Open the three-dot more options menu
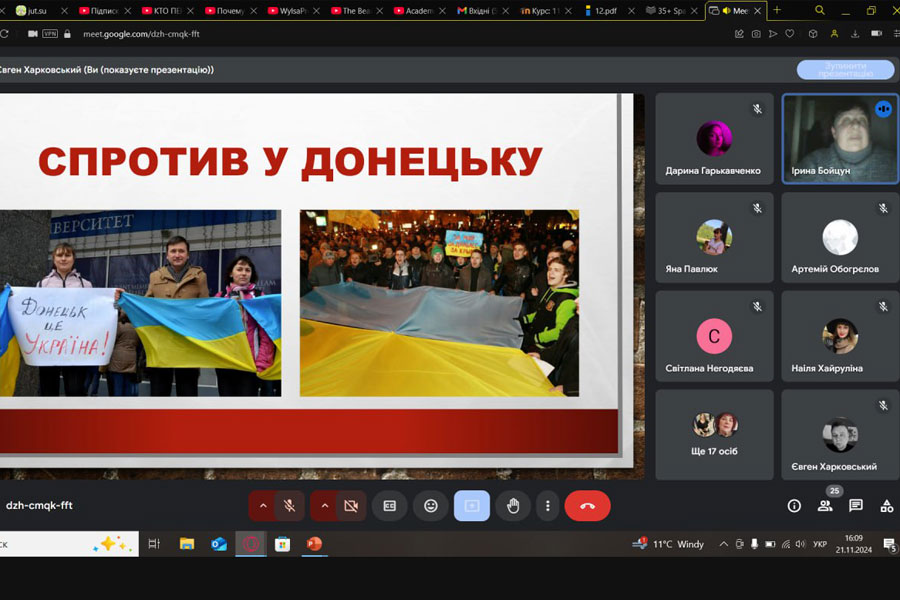 click(547, 506)
